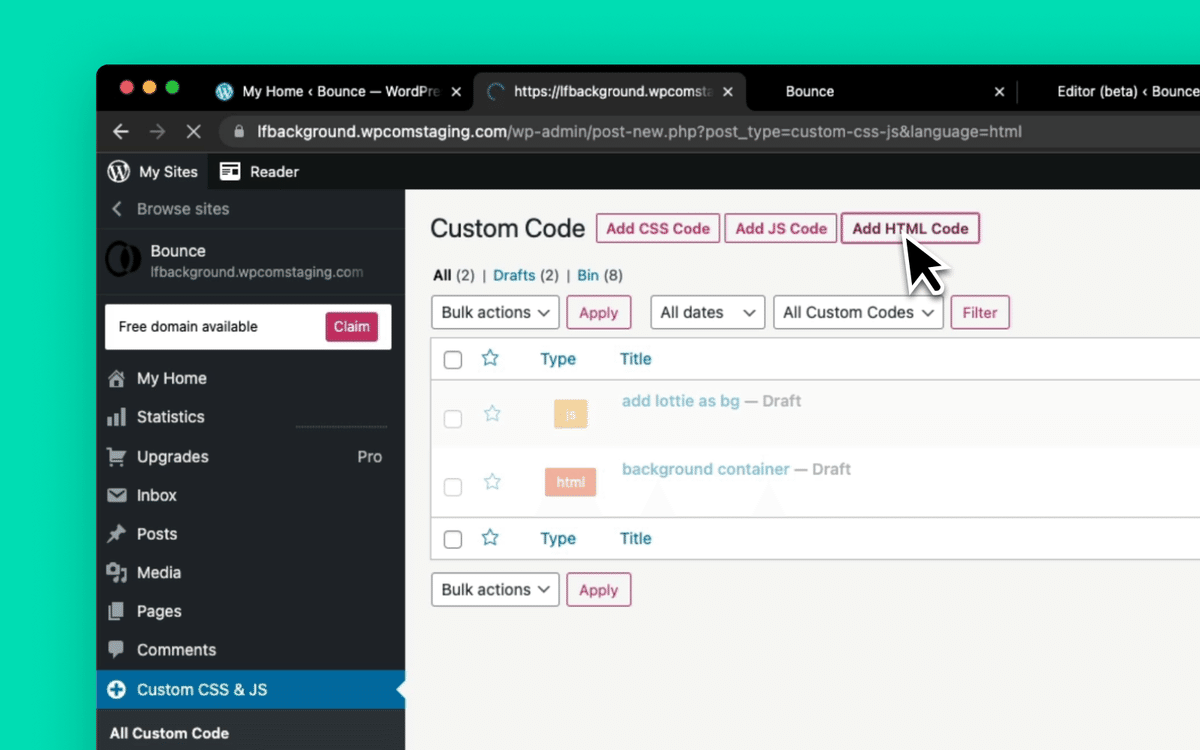Filter list by Bin (8)
The width and height of the screenshot is (1200, 750).
(600, 275)
